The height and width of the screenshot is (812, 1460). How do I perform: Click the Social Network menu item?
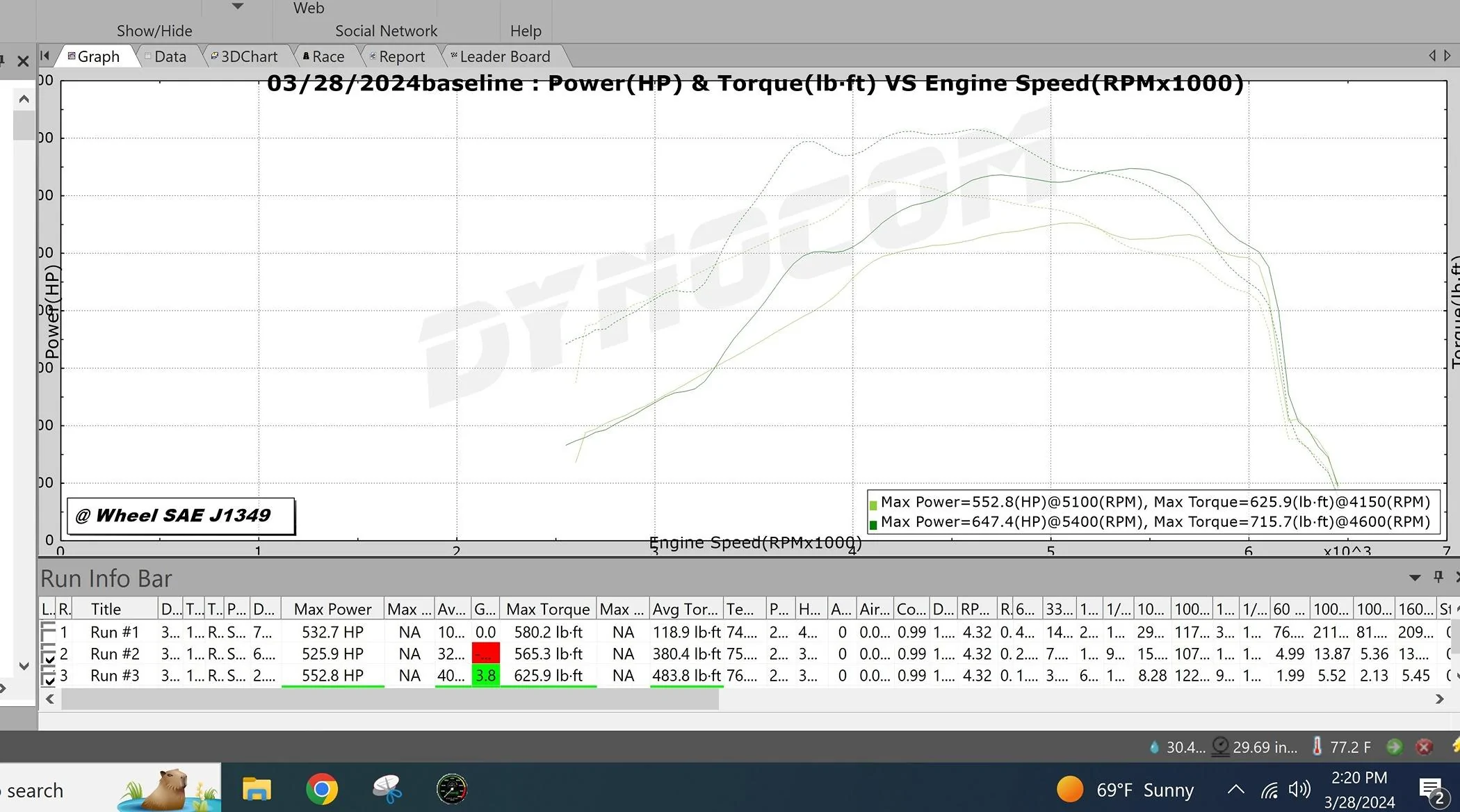point(386,31)
